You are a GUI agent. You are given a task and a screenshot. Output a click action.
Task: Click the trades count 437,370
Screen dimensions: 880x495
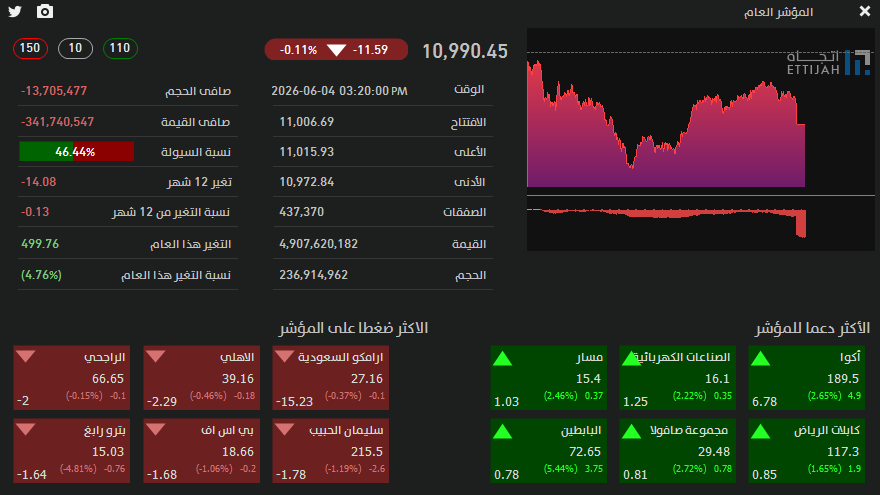pyautogui.click(x=301, y=212)
